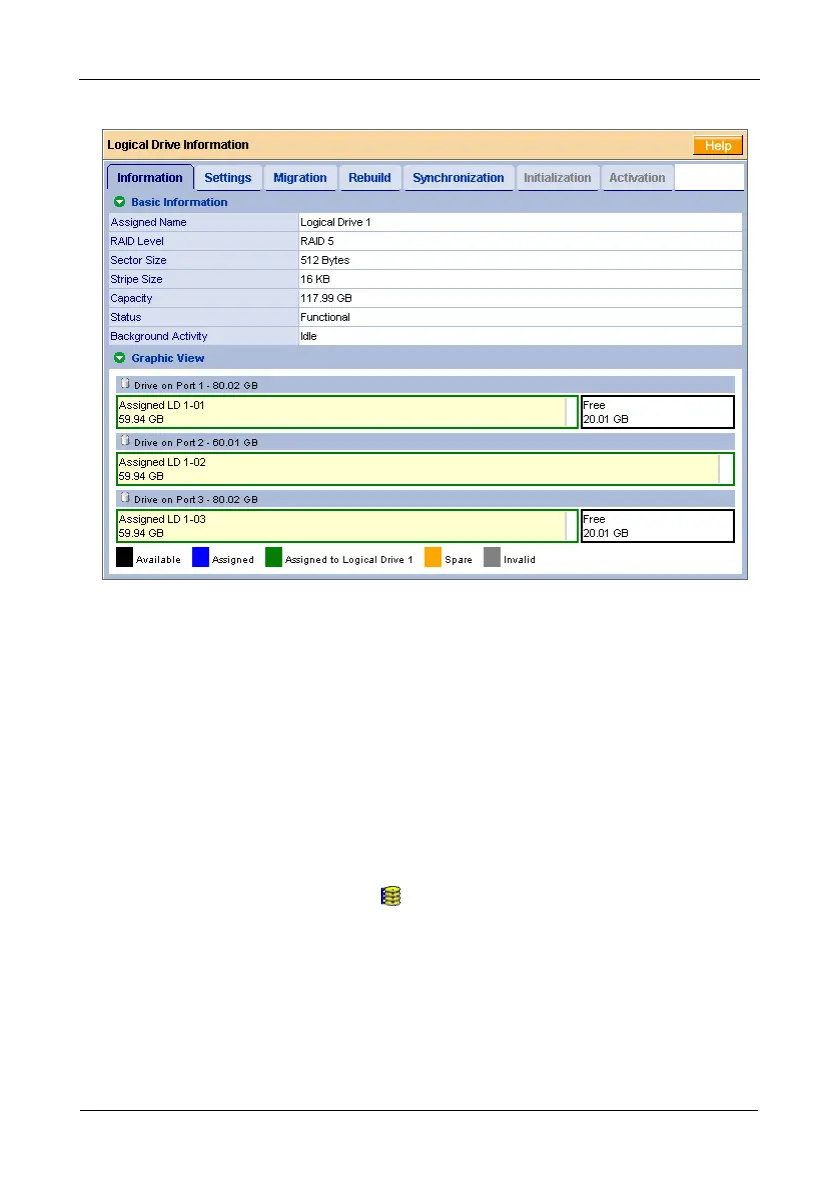Screen dimensions: 840x1190
Task: Switch to the Rebuild tab
Action: [x=370, y=178]
